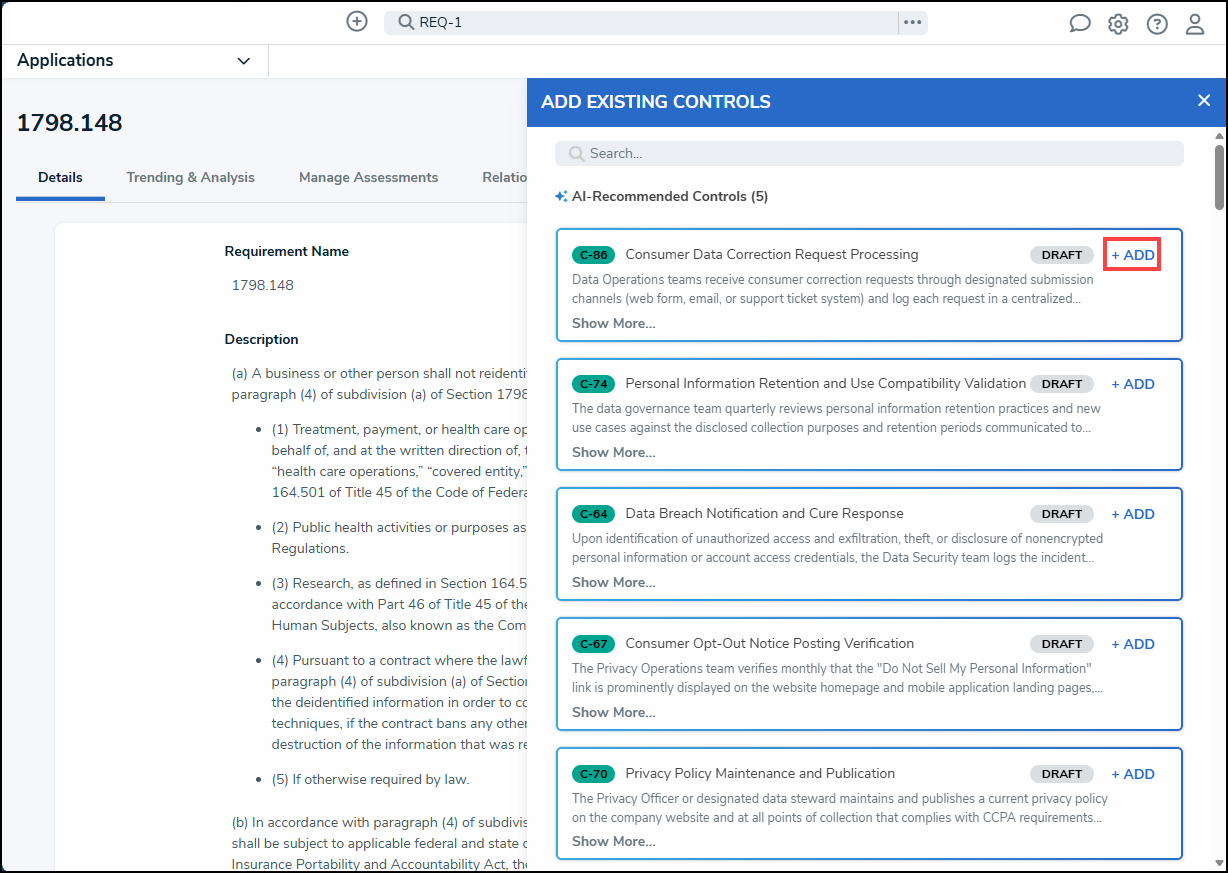Screen dimensions: 1228x873
Task: Click the three-dots search options icon
Action: (912, 22)
